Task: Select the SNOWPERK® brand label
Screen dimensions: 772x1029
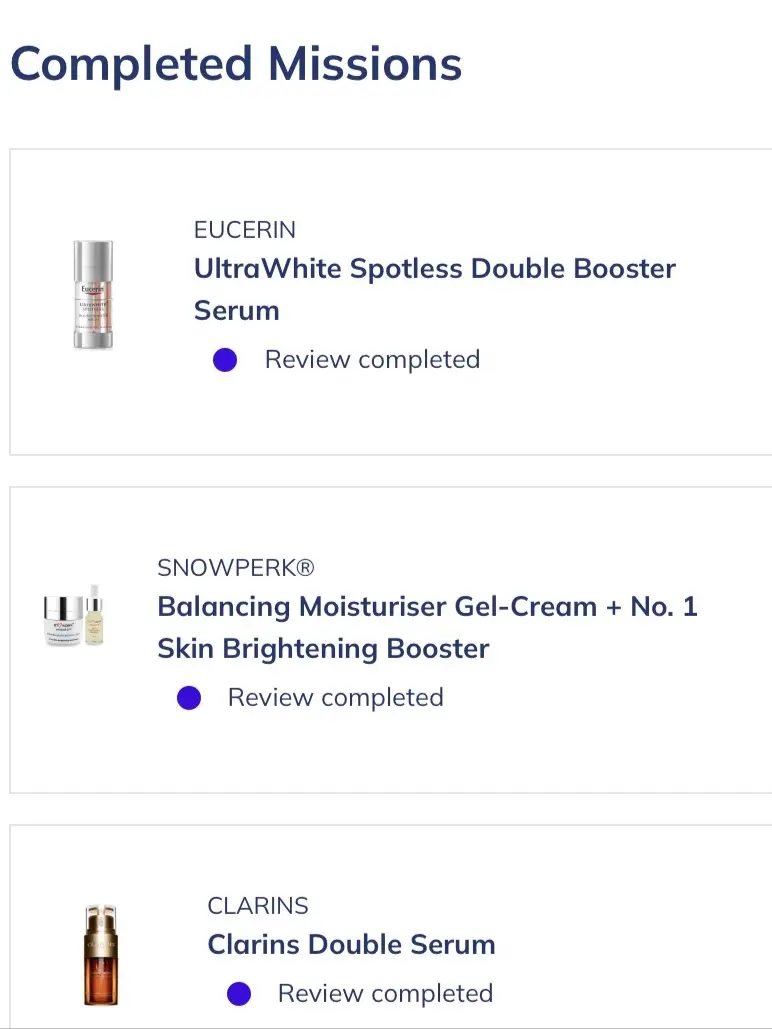Action: click(x=236, y=568)
